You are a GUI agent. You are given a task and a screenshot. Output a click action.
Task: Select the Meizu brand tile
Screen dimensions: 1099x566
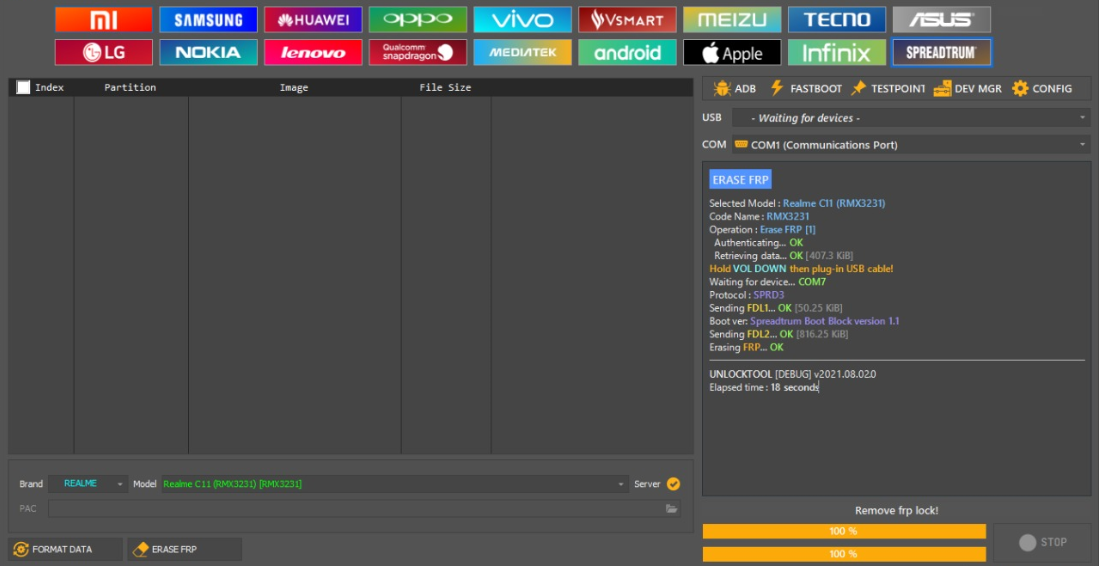click(732, 20)
